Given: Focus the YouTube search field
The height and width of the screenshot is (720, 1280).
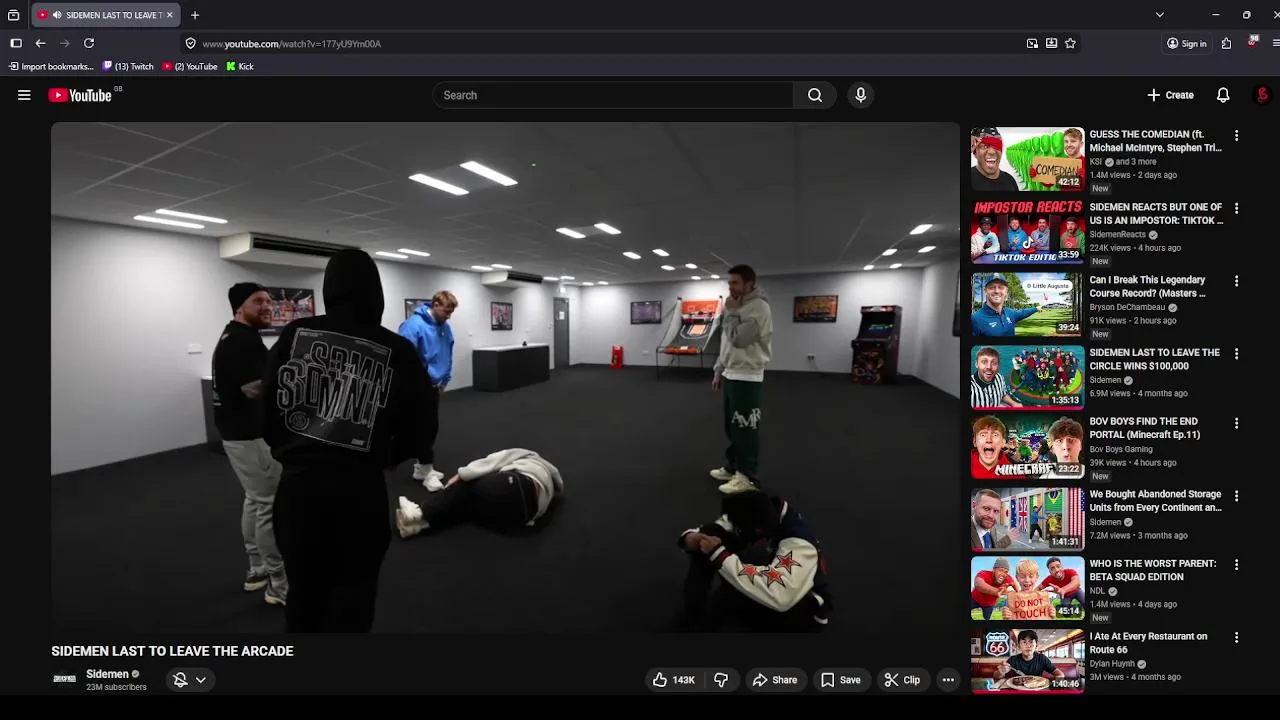Looking at the screenshot, I should coord(613,95).
